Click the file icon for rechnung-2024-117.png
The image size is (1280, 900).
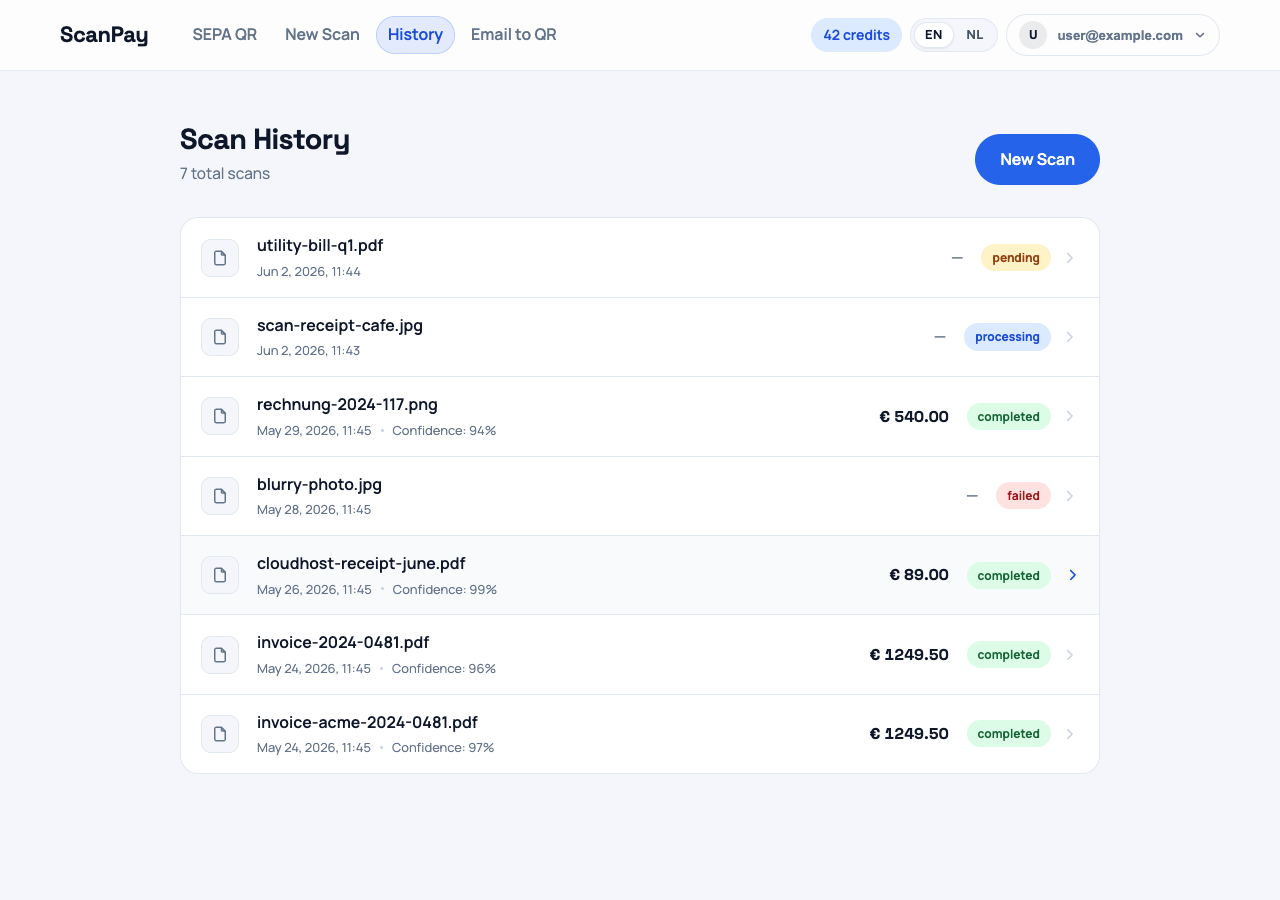point(220,416)
